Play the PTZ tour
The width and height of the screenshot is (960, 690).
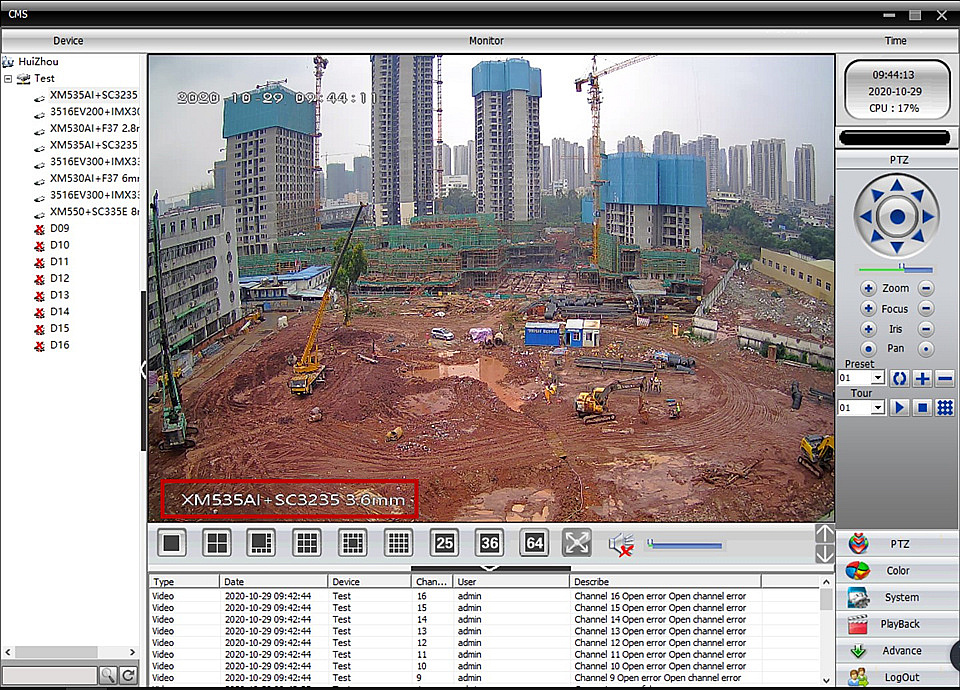pos(899,408)
